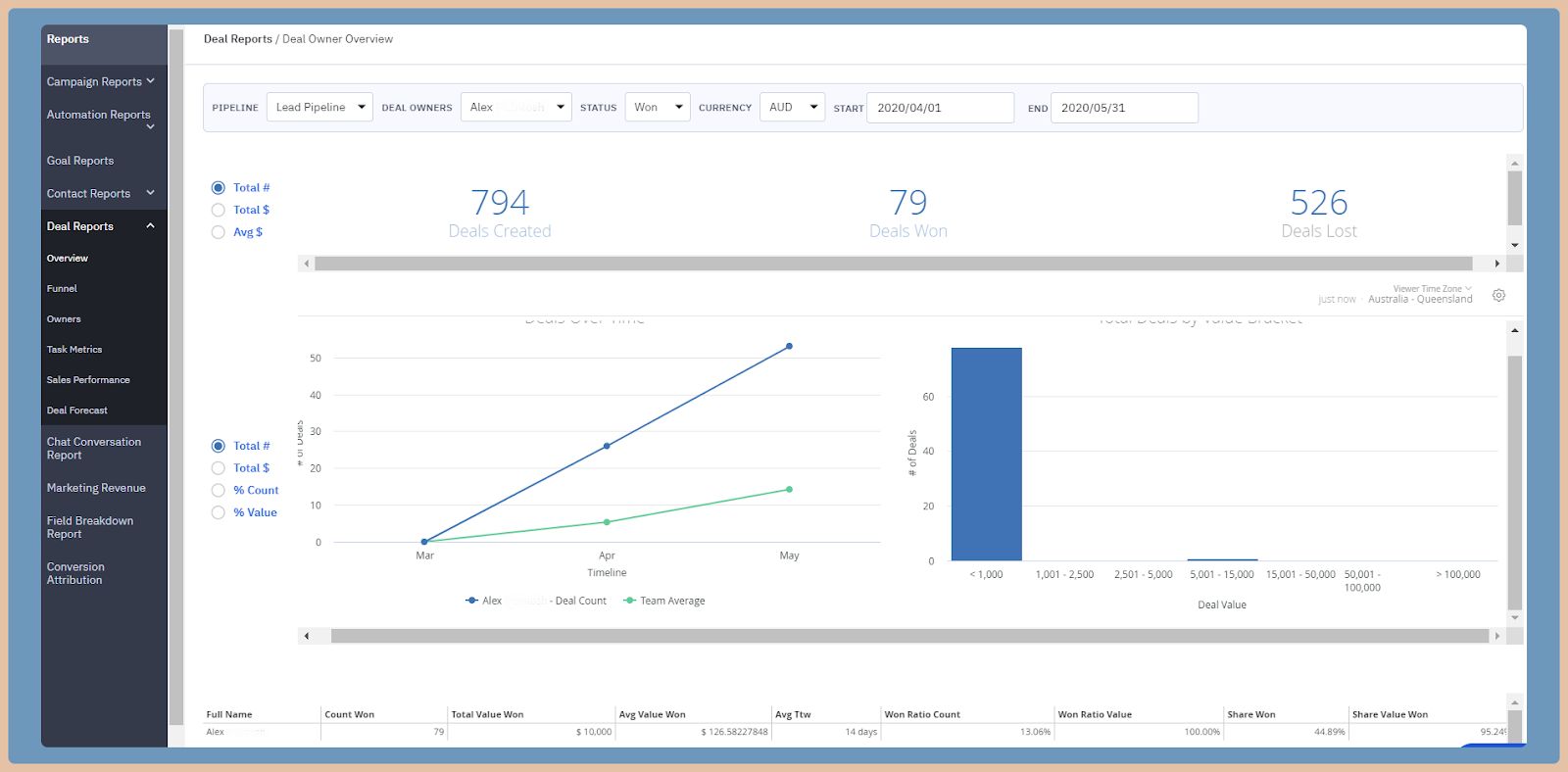Screen dimensions: 1568x772
Task: Click the May data point on the blue line
Action: (789, 347)
